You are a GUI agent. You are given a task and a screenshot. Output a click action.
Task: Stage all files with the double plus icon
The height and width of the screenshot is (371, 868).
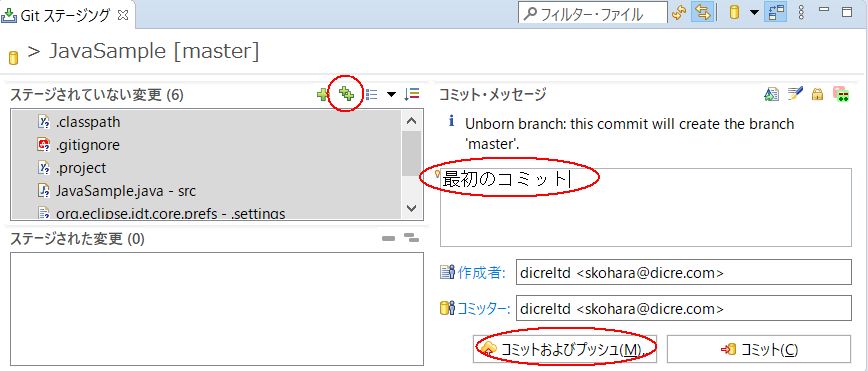point(347,94)
